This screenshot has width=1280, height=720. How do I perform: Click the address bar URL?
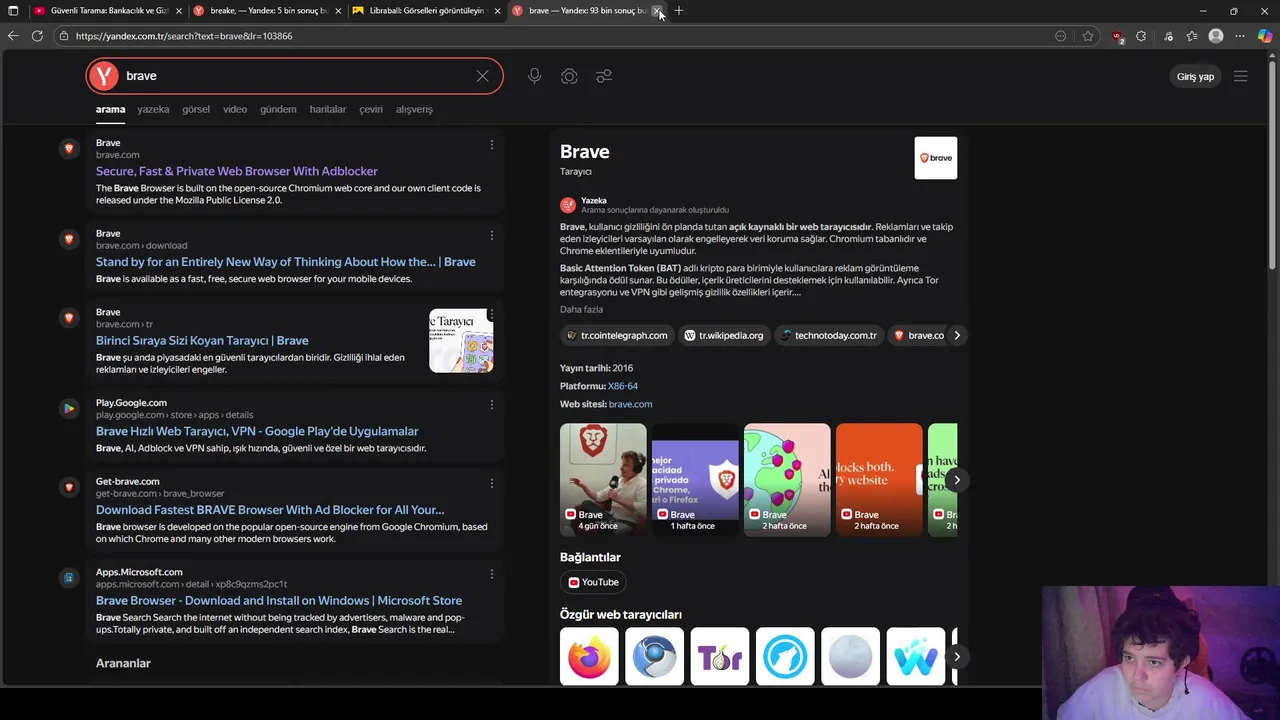tap(184, 36)
